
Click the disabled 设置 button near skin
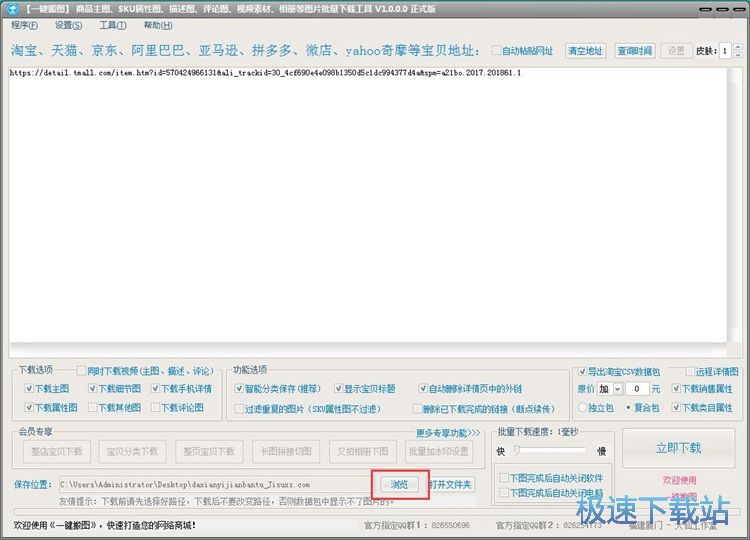pos(676,51)
